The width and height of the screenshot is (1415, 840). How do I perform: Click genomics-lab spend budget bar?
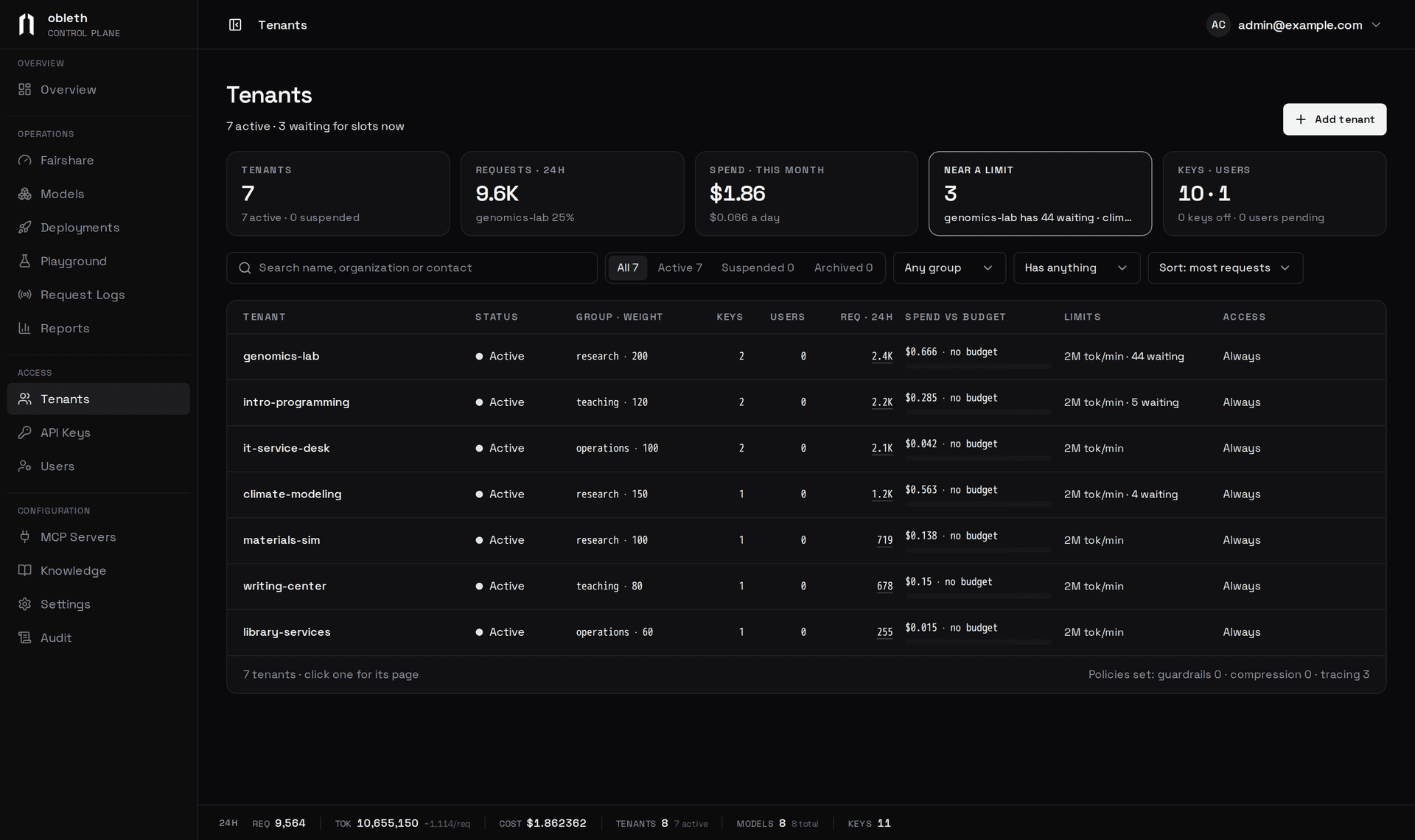tap(978, 366)
